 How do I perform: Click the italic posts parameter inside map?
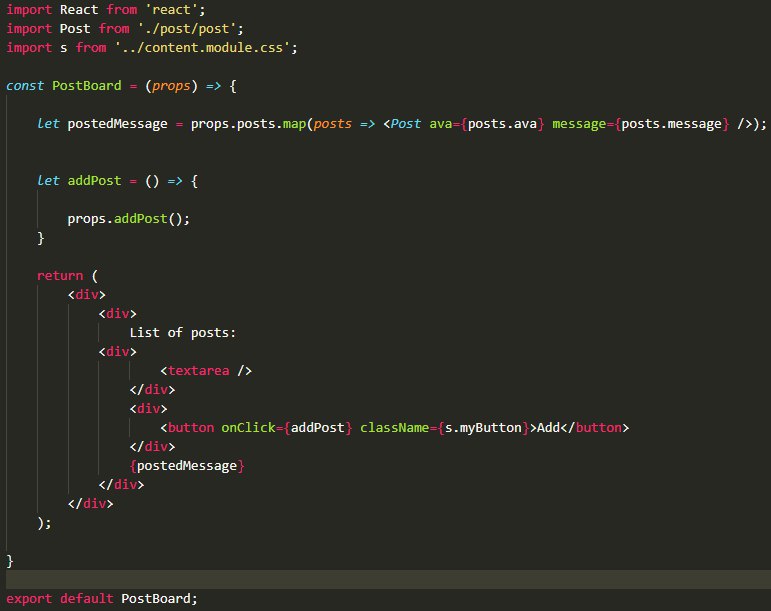pyautogui.click(x=332, y=124)
